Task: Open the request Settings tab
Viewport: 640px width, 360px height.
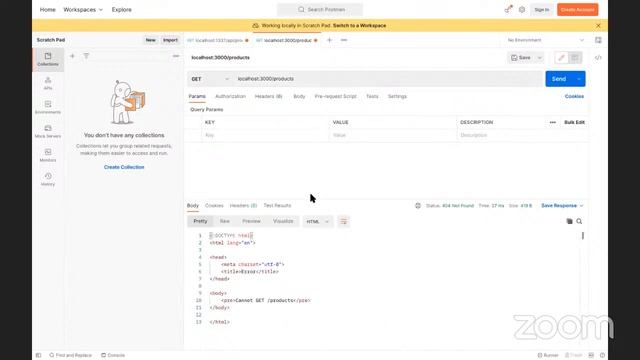Action: tap(397, 96)
